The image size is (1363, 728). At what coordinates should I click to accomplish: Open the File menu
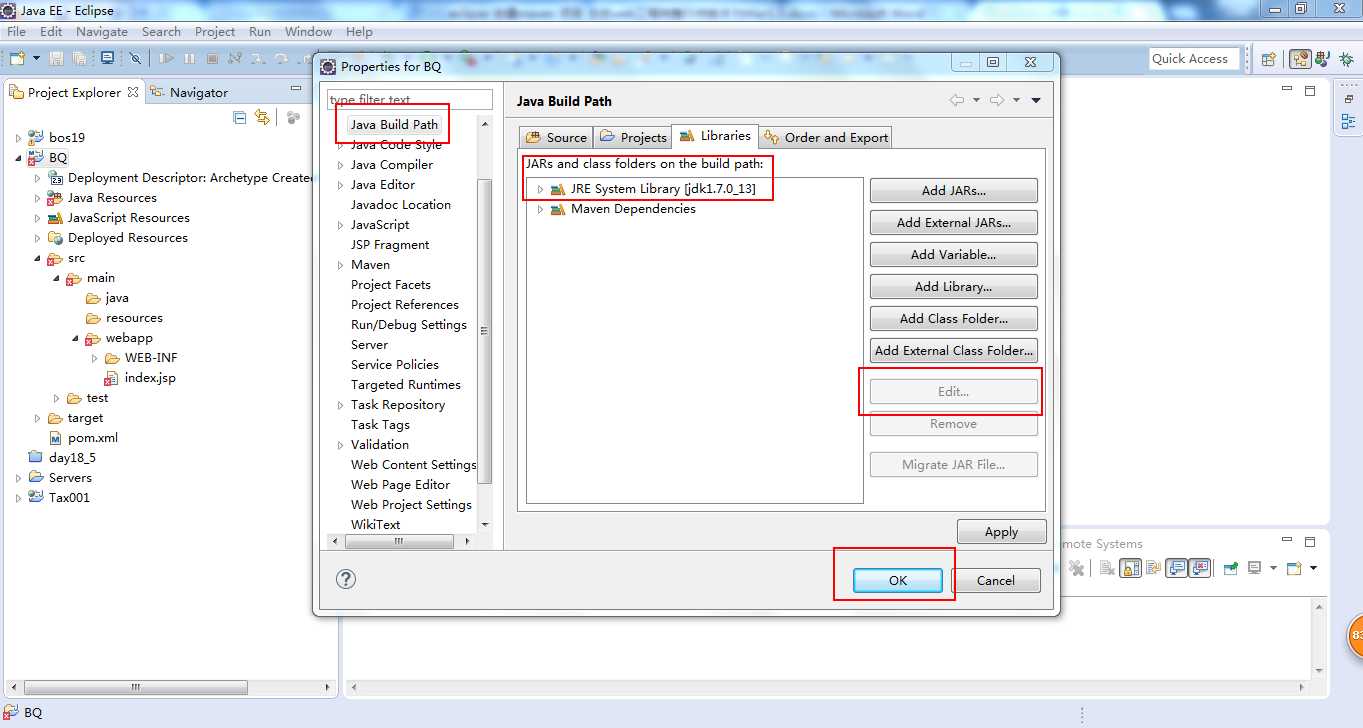click(16, 32)
